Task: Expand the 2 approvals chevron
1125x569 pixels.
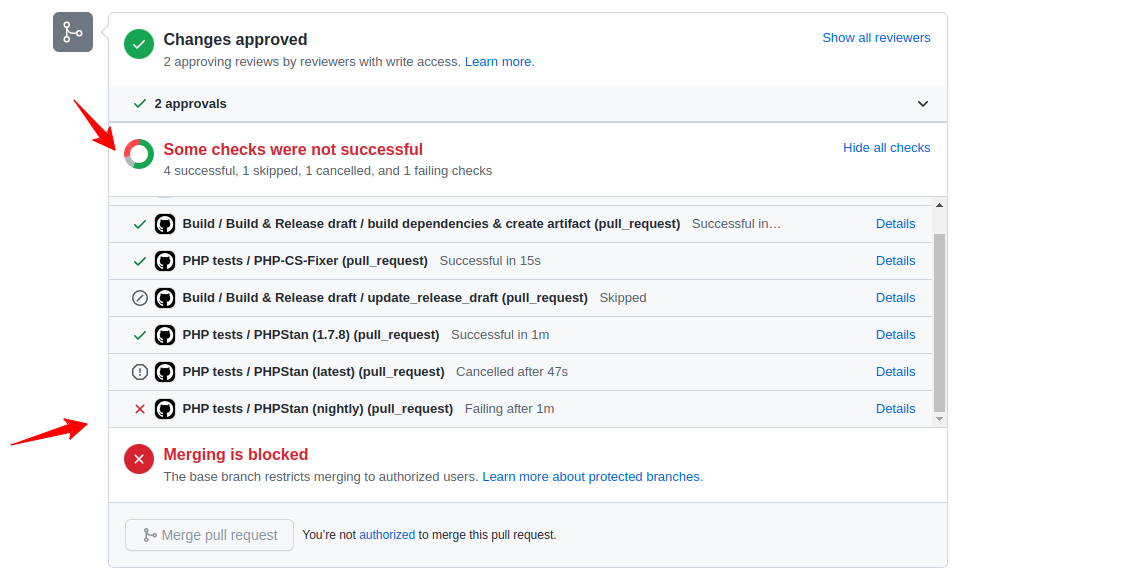Action: (923, 104)
